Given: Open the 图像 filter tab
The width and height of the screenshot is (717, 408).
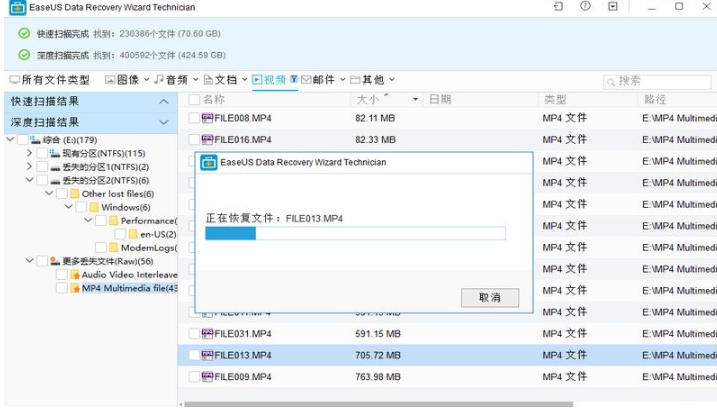Looking at the screenshot, I should (x=127, y=80).
